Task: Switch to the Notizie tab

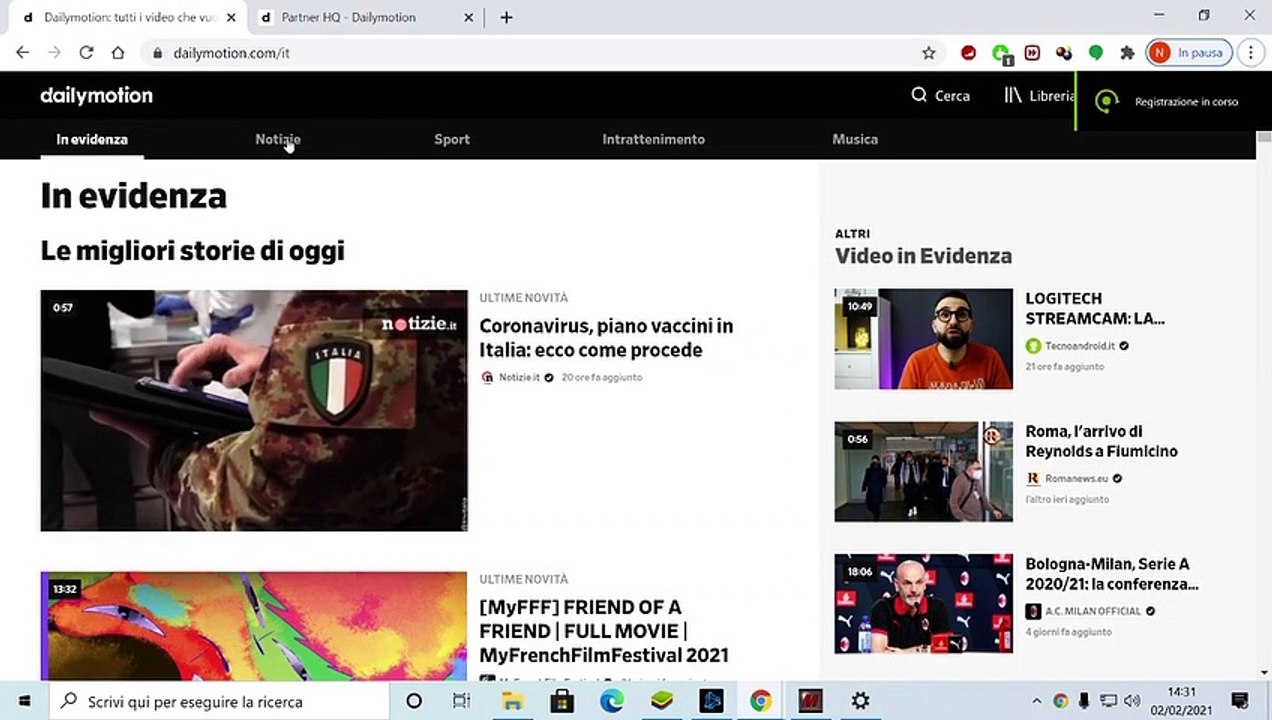Action: [x=278, y=139]
